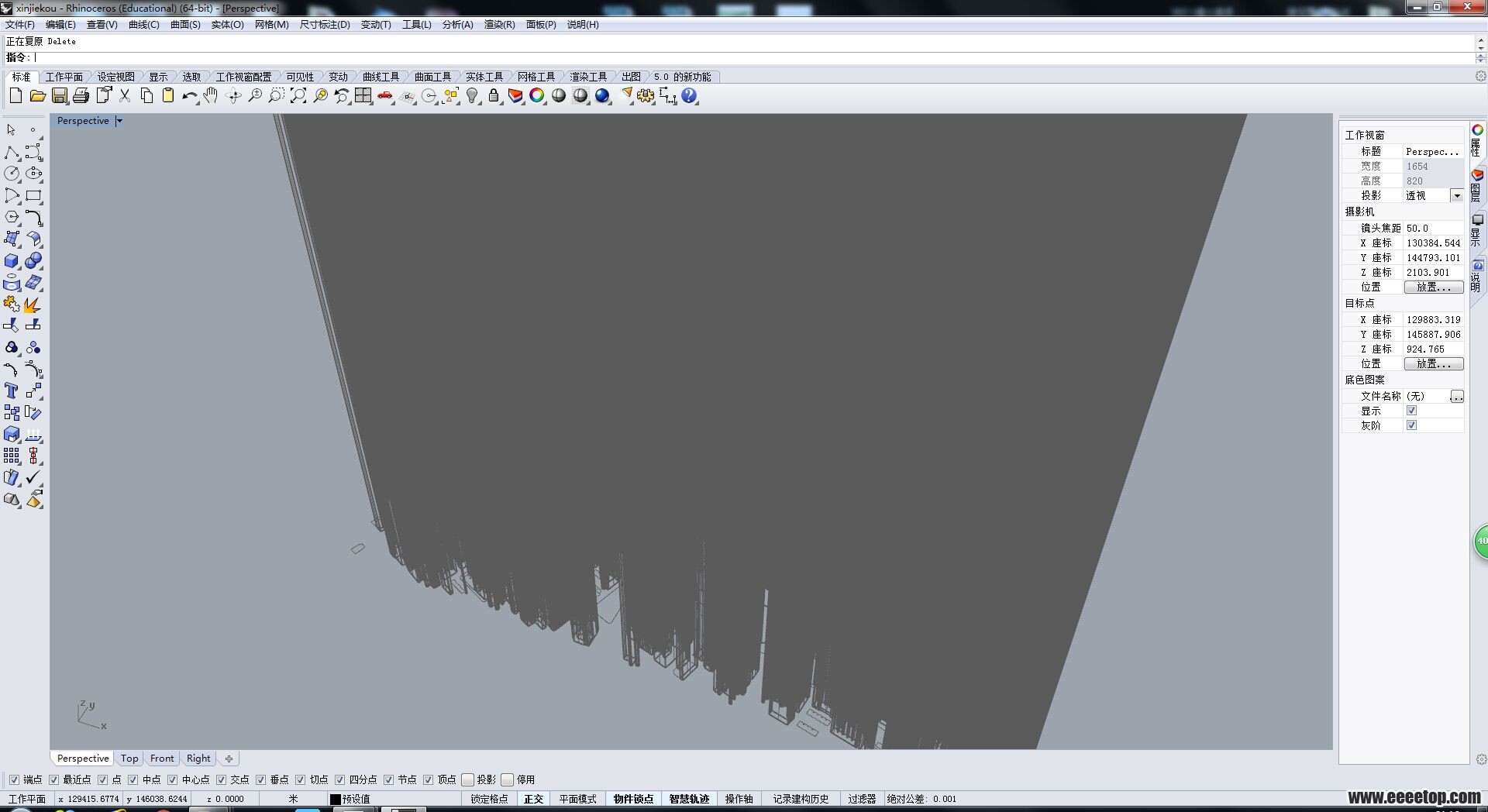Toggle the 最近点 osnap checkbox

tap(53, 779)
